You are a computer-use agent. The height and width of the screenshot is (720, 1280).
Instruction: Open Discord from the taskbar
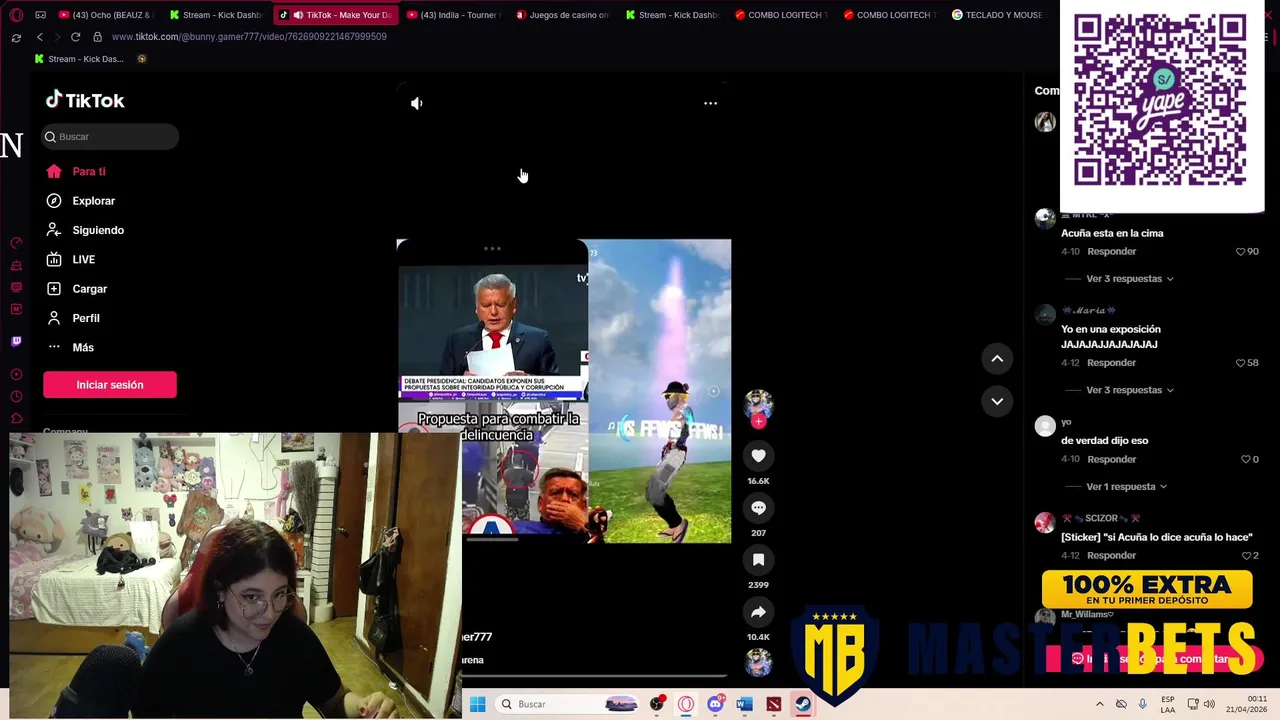(715, 704)
